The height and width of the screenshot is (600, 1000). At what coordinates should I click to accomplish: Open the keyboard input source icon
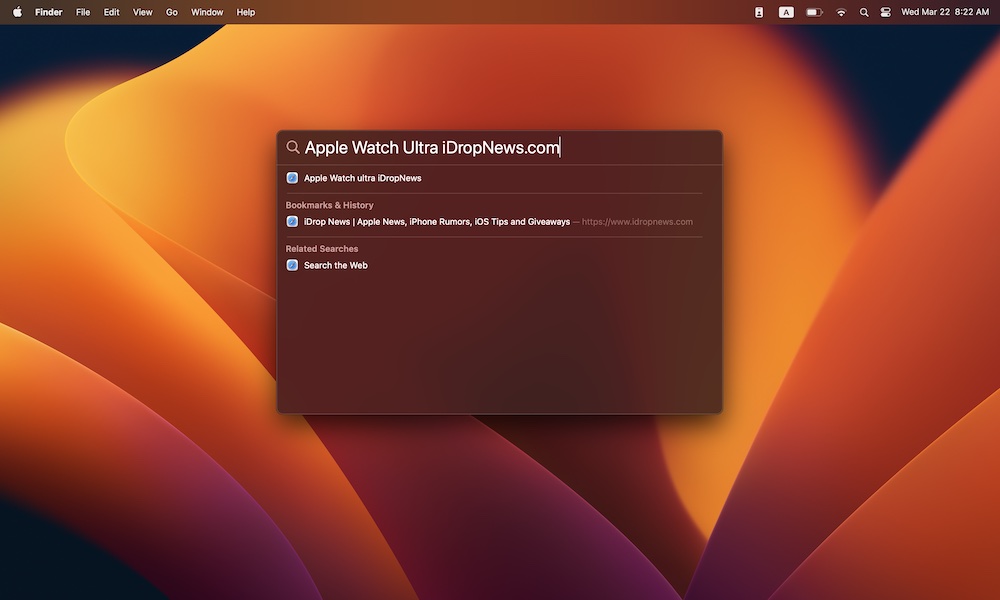[x=786, y=12]
